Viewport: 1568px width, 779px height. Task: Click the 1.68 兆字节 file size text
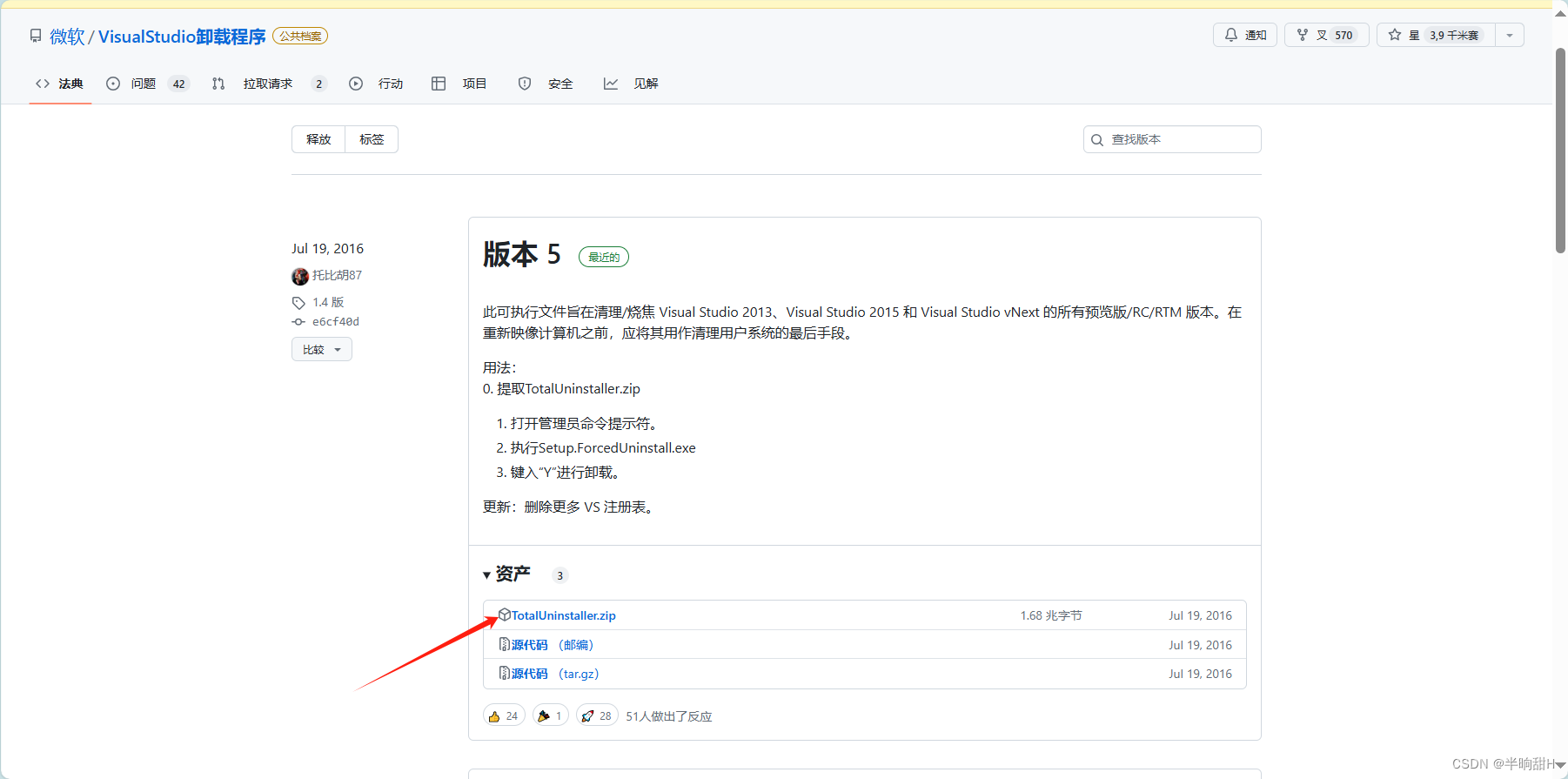coord(1051,615)
